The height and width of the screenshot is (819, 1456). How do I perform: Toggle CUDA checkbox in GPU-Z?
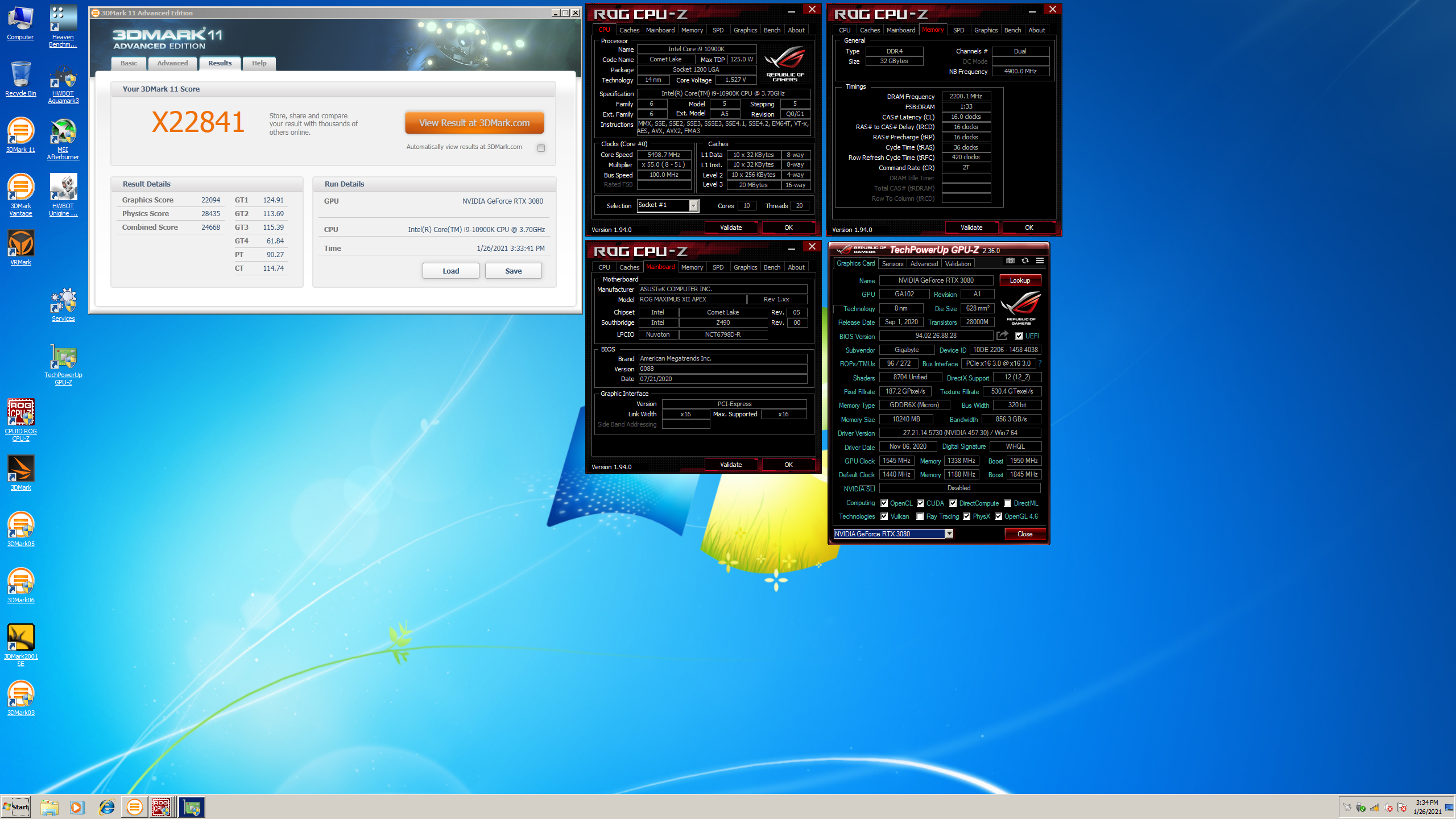click(921, 503)
